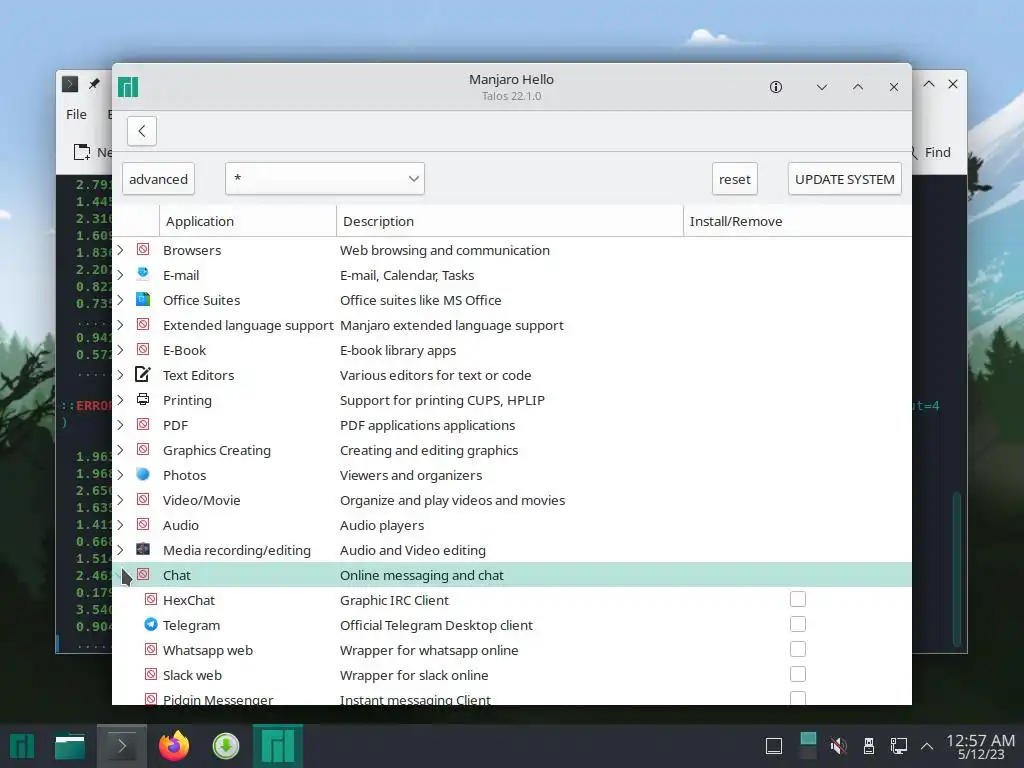Click the Manjaro logo in the Hello title bar
Screen dimensions: 1024x768
(128, 87)
